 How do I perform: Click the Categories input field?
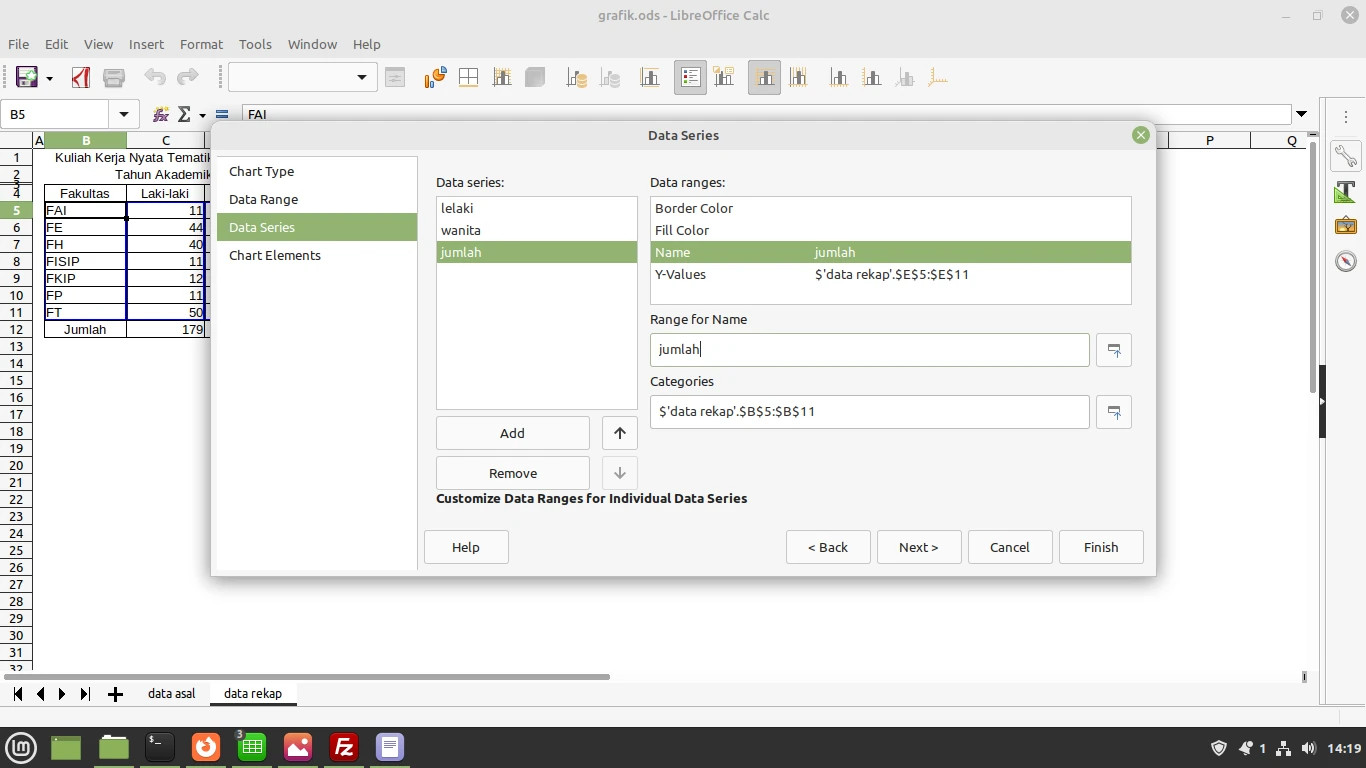[x=870, y=412]
